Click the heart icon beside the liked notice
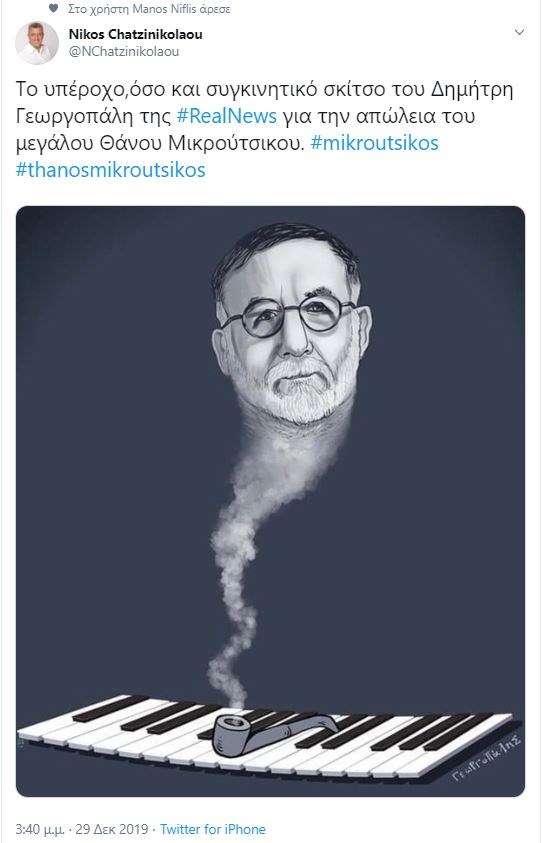The height and width of the screenshot is (843, 543). 53,9
